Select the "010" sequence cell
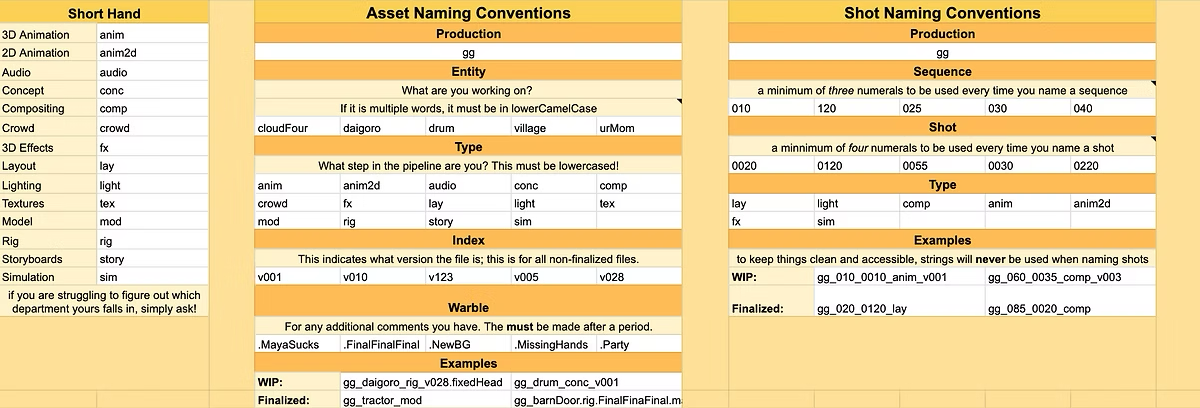Image resolution: width=1200 pixels, height=408 pixels. [771, 108]
